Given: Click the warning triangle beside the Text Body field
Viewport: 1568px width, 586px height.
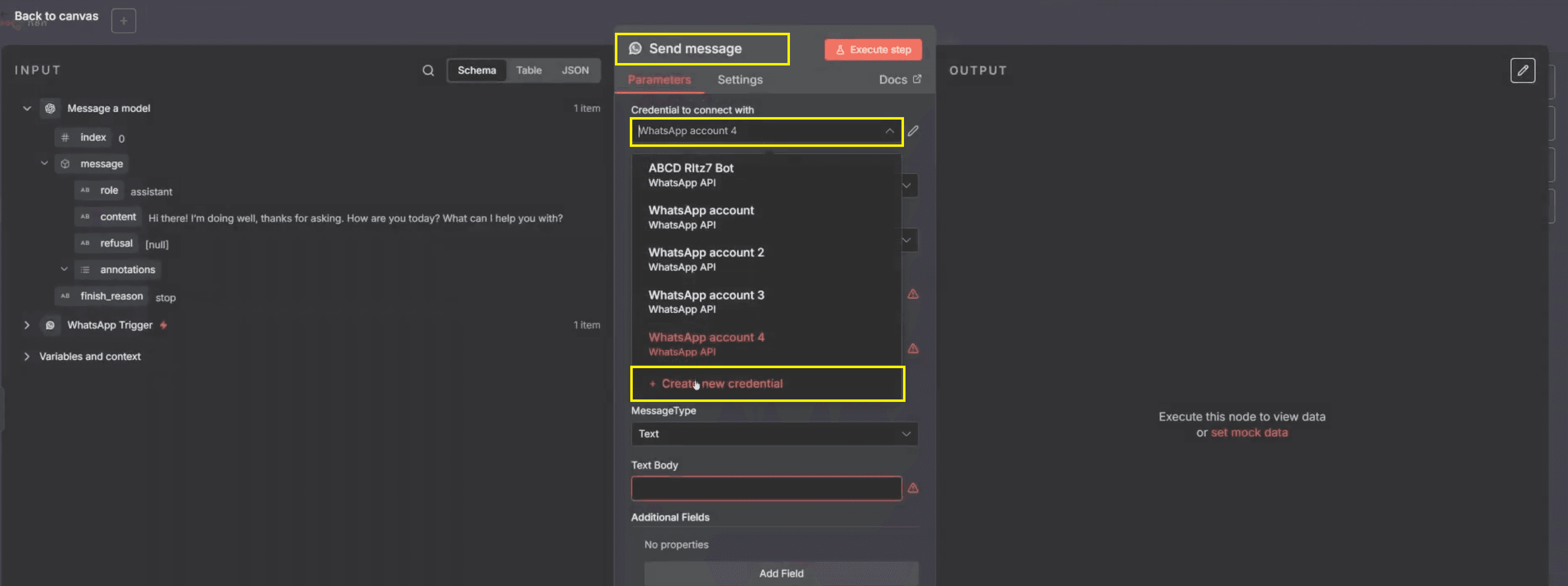Looking at the screenshot, I should (x=913, y=487).
